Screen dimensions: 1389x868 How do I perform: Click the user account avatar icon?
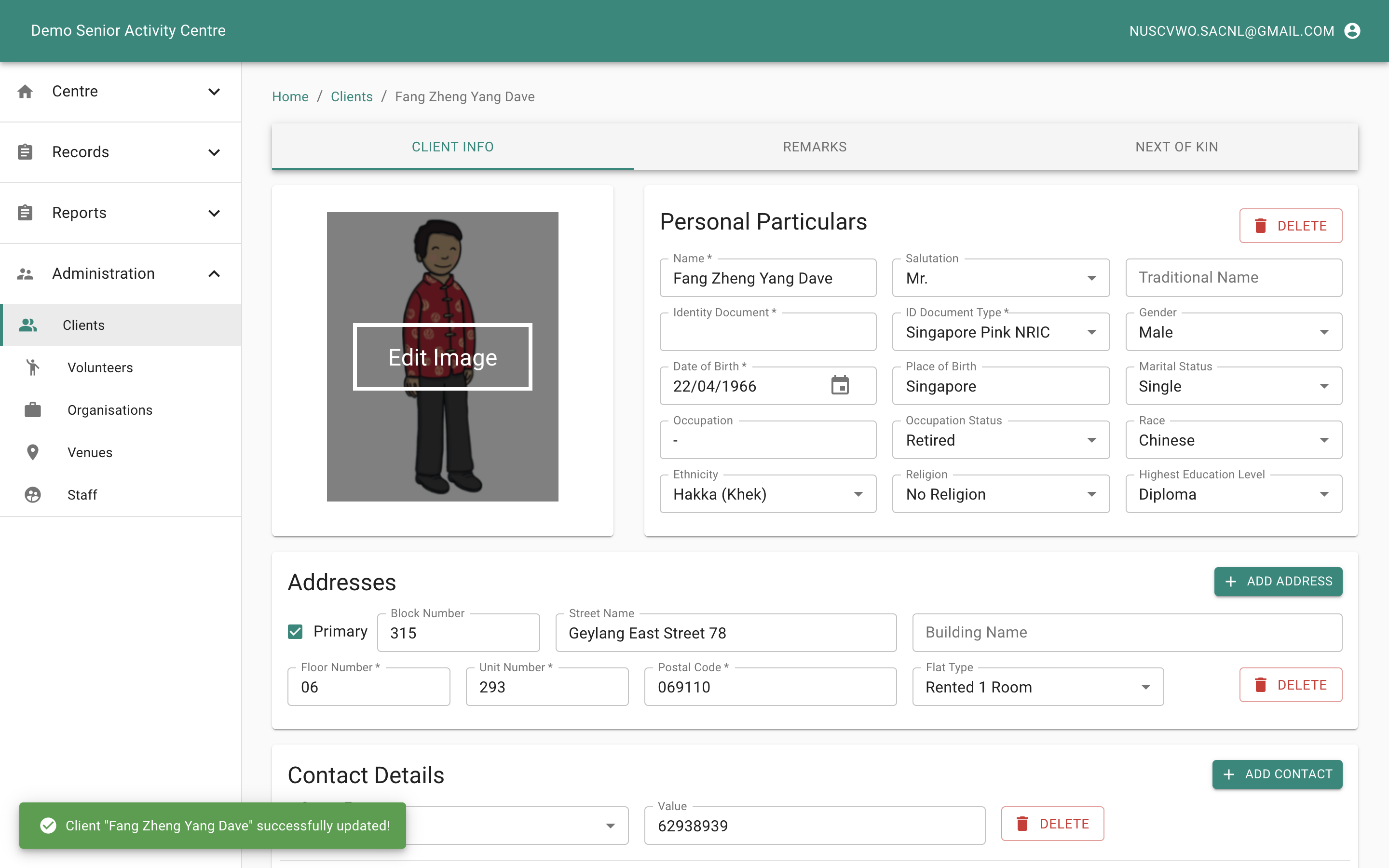click(x=1352, y=31)
